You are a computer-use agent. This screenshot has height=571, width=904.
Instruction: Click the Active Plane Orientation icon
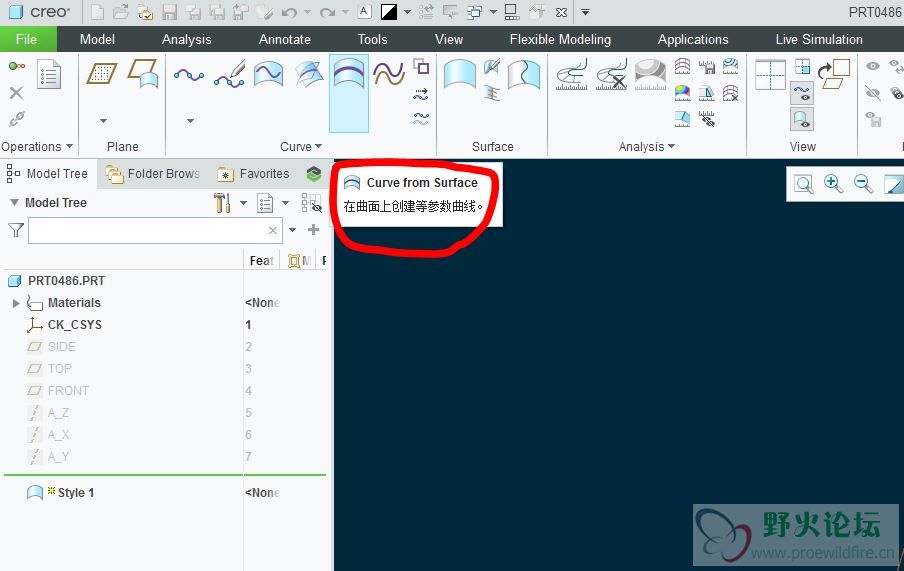(834, 74)
